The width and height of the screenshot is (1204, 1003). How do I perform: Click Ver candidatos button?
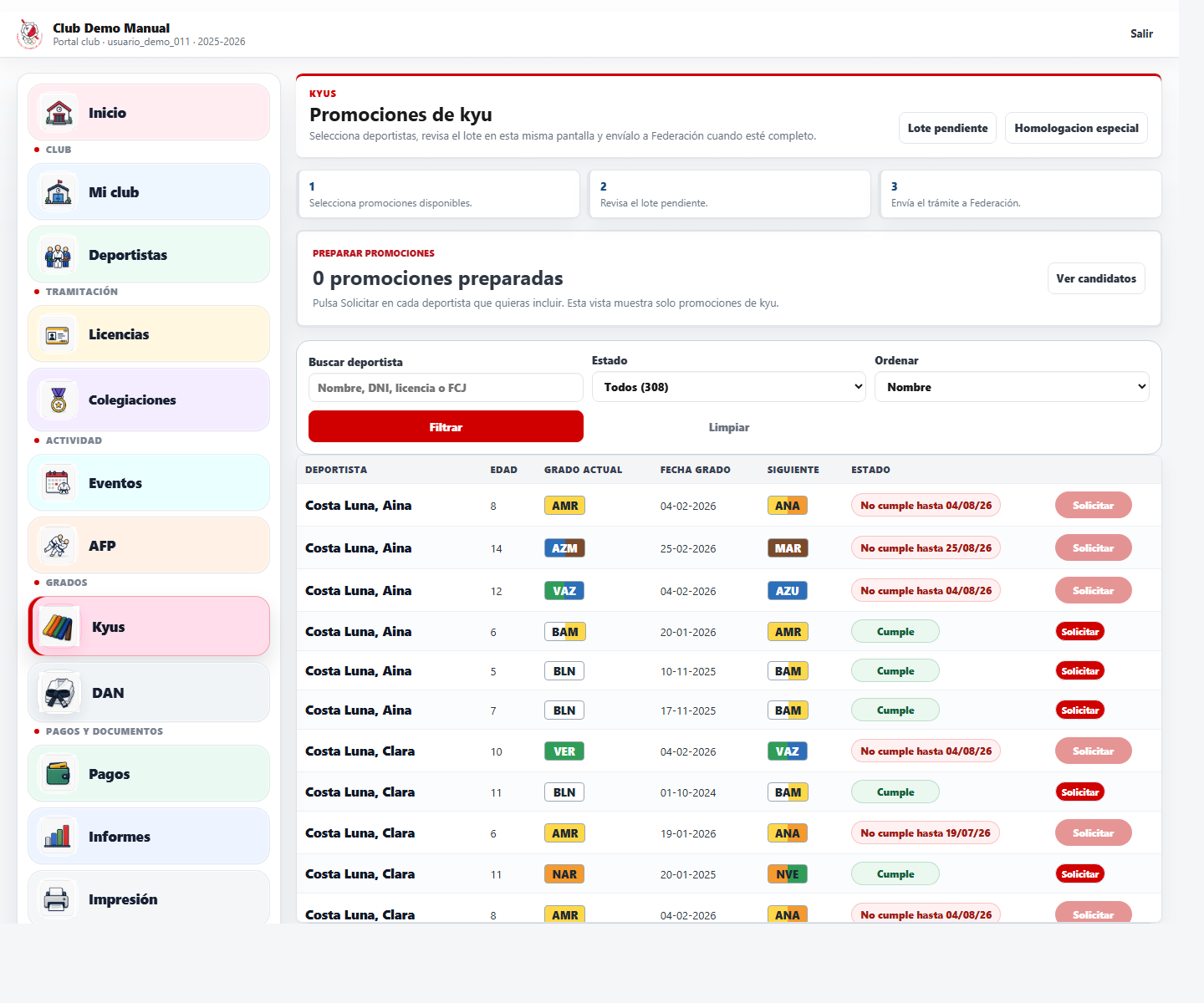pyautogui.click(x=1096, y=278)
